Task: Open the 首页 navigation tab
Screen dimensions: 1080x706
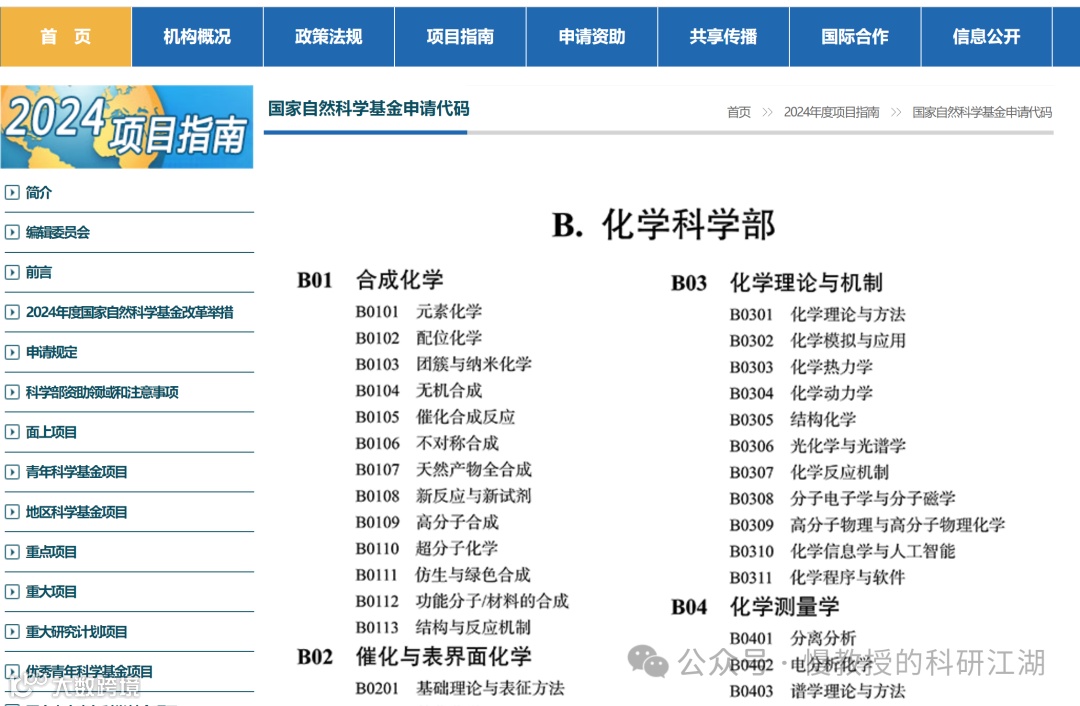Action: pyautogui.click(x=65, y=37)
